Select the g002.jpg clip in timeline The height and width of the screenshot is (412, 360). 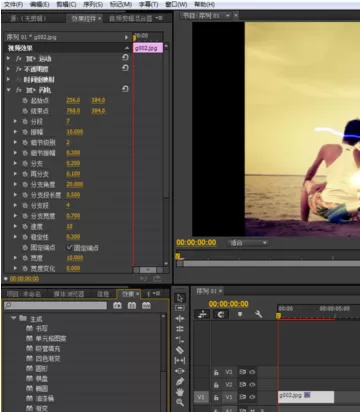(x=306, y=397)
